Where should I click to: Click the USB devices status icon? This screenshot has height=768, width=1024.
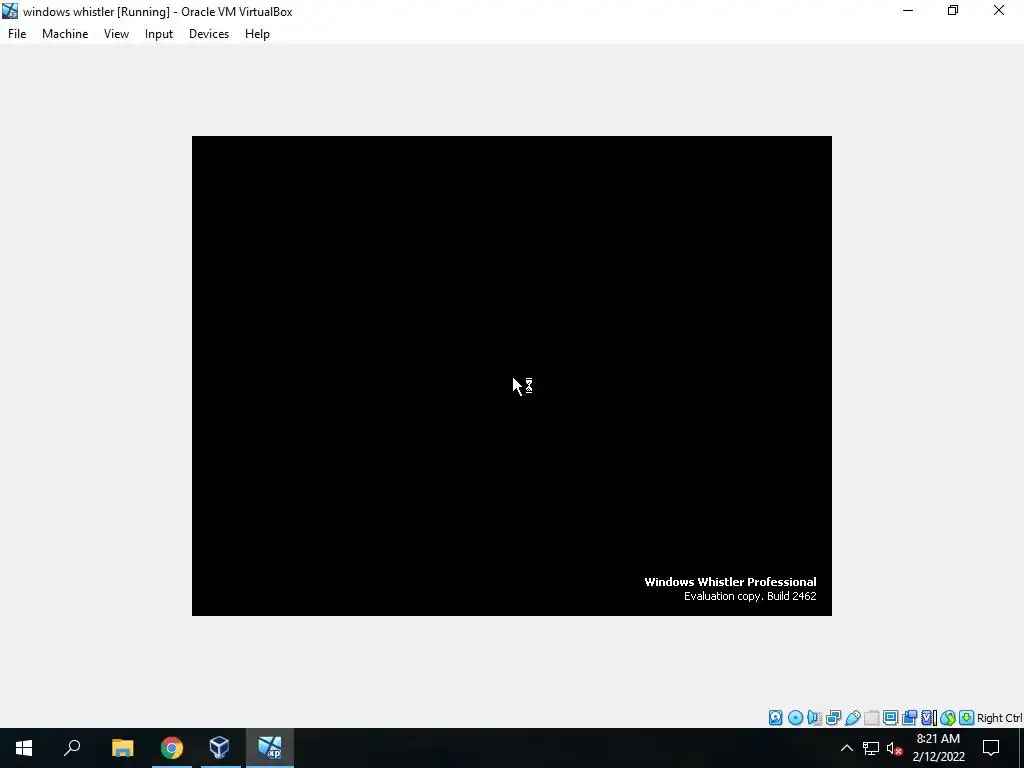tap(852, 718)
